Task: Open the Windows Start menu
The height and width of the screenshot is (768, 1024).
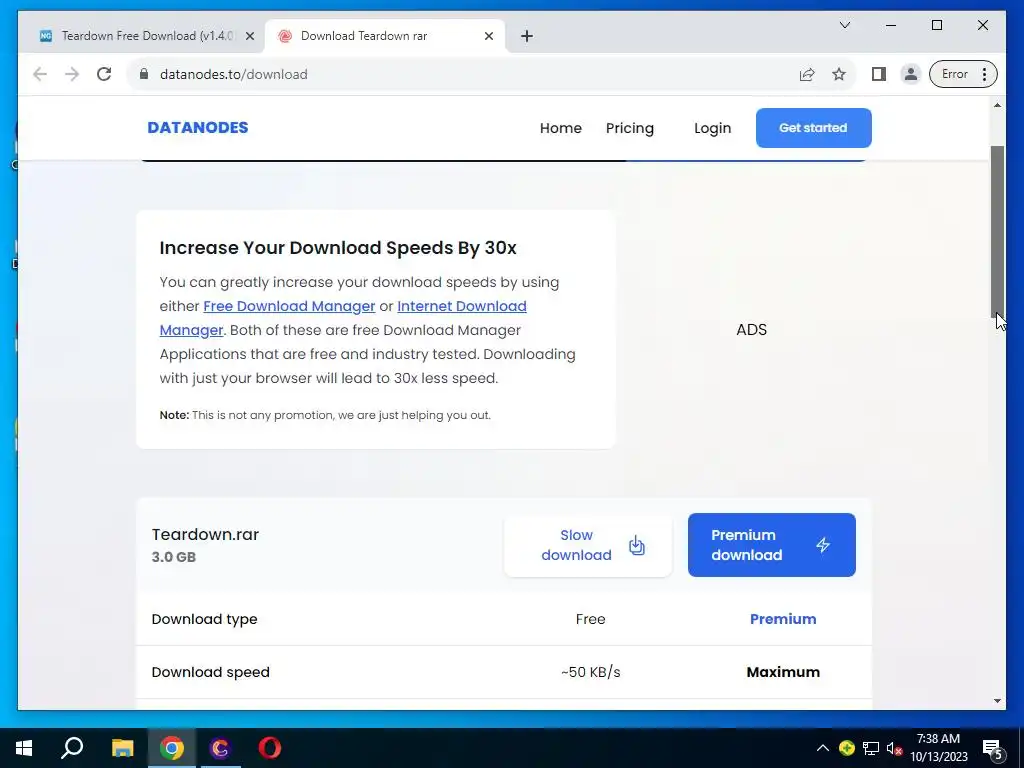Action: click(x=24, y=748)
